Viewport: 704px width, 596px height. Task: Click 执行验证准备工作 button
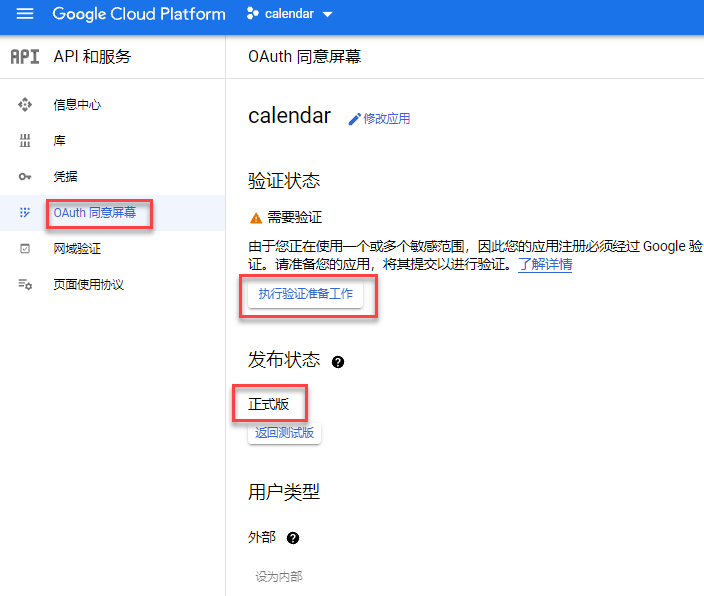(305, 294)
